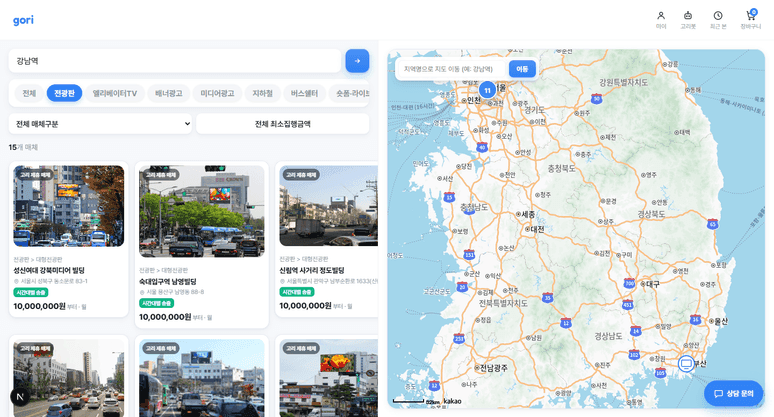
Task: Click the 강남역 search input field
Action: [x=175, y=61]
